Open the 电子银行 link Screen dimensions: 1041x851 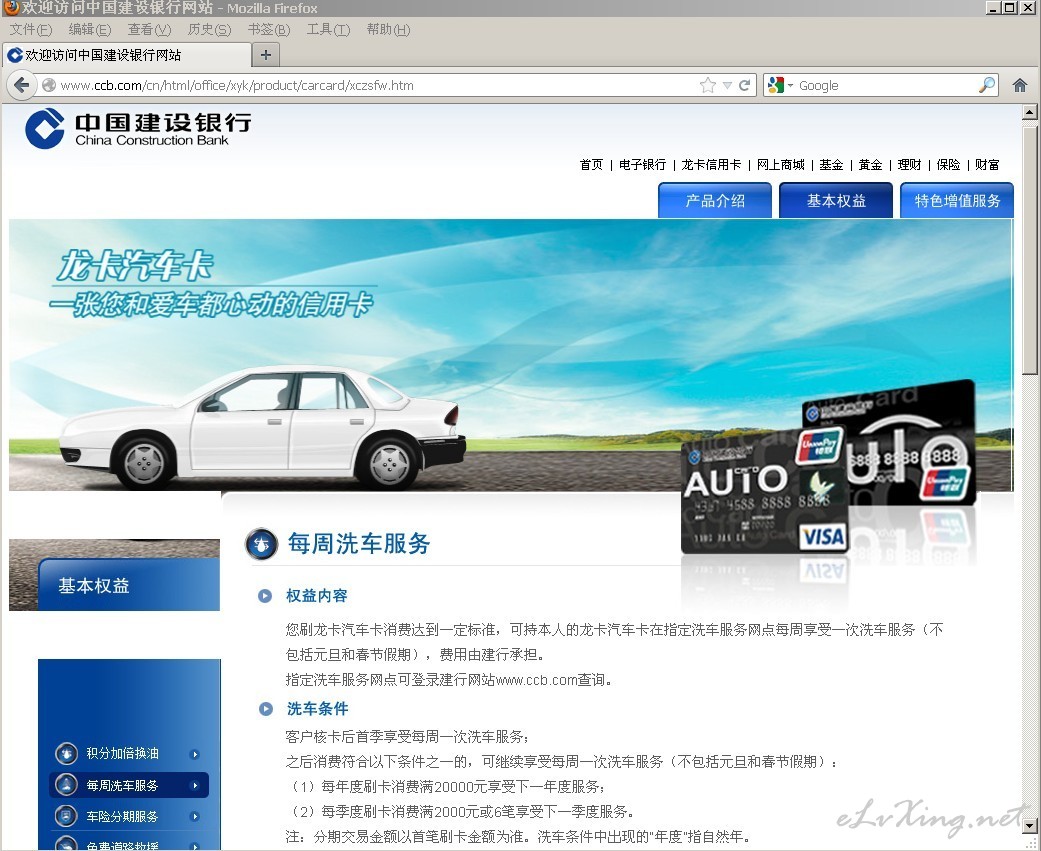(x=642, y=165)
